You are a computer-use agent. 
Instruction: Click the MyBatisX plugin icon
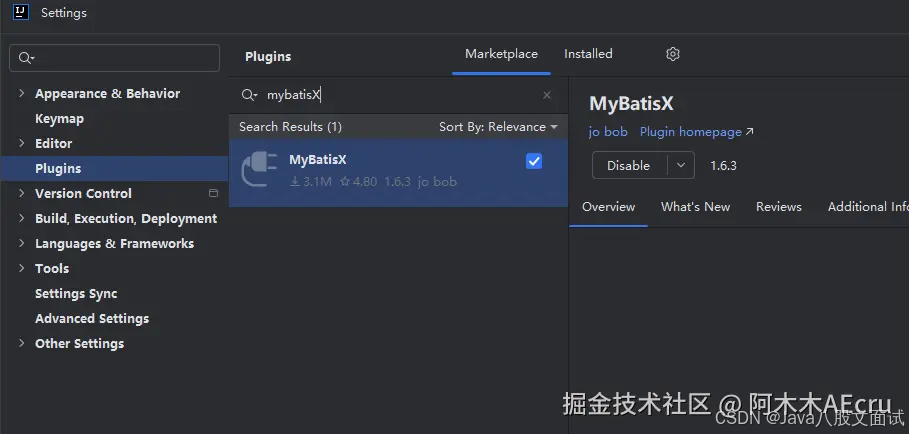259,169
